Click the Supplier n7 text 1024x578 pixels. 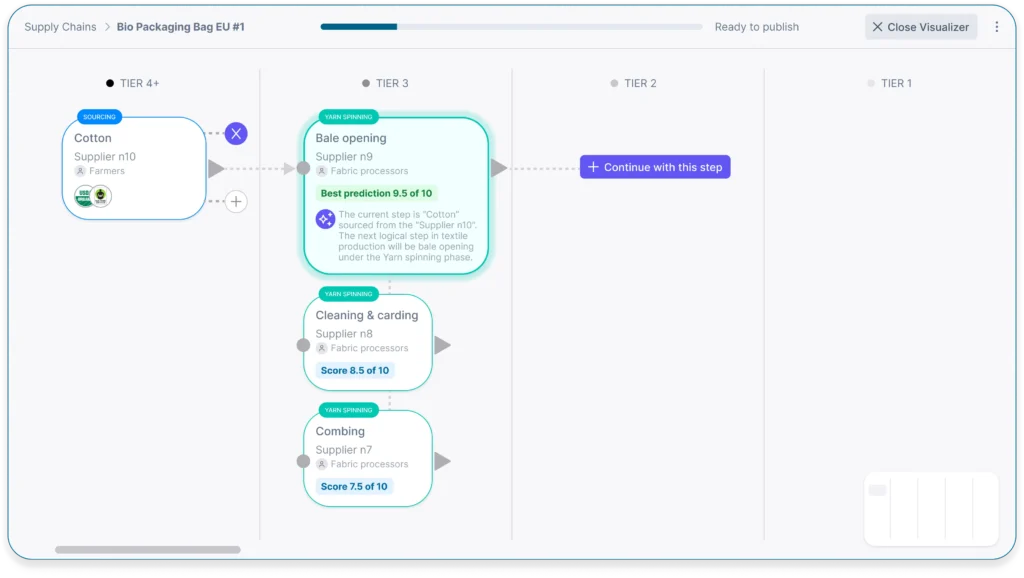click(344, 450)
